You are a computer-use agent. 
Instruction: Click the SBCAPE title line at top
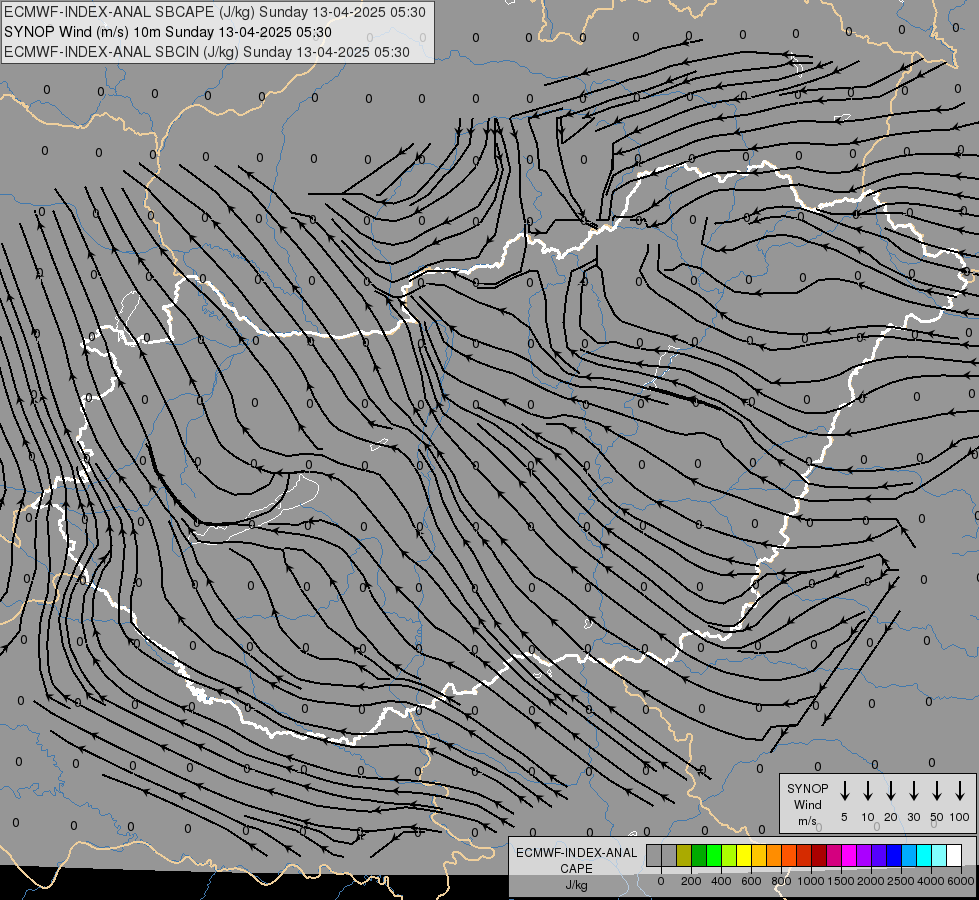click(215, 12)
